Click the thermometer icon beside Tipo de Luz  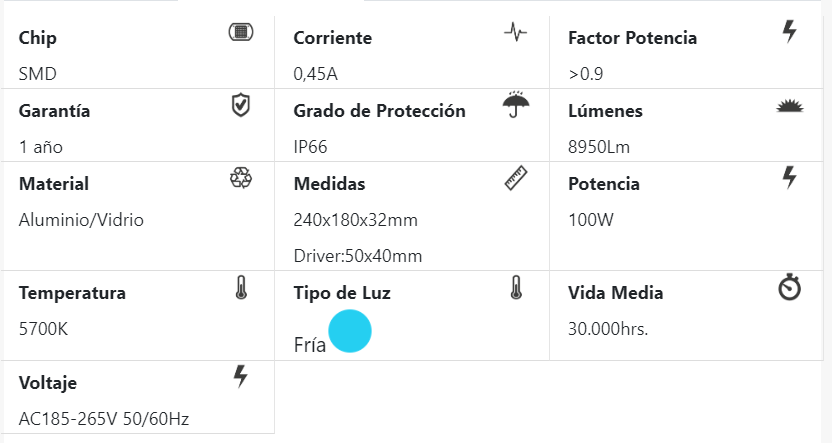[x=515, y=288]
